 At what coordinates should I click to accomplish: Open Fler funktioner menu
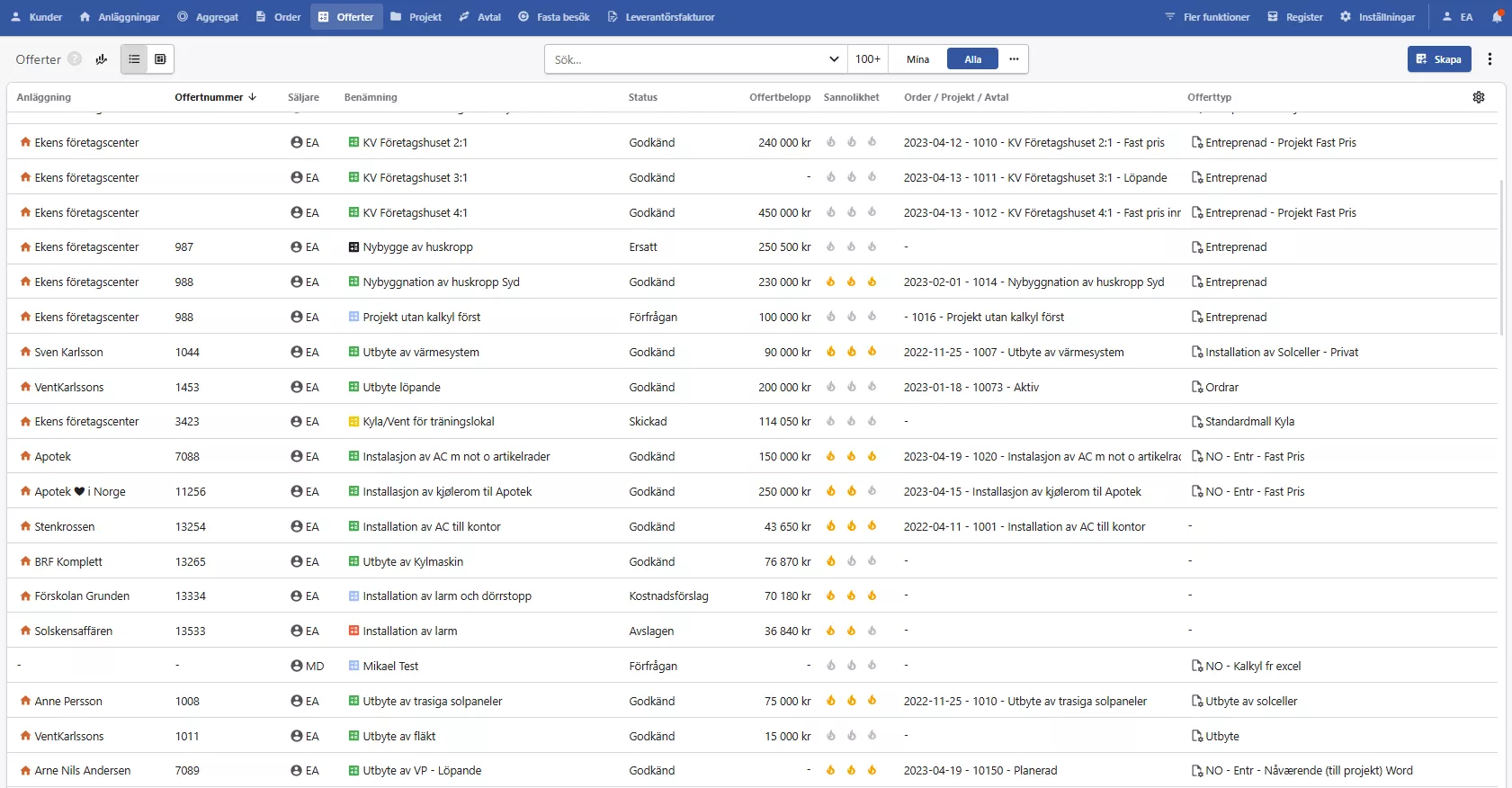(1207, 17)
